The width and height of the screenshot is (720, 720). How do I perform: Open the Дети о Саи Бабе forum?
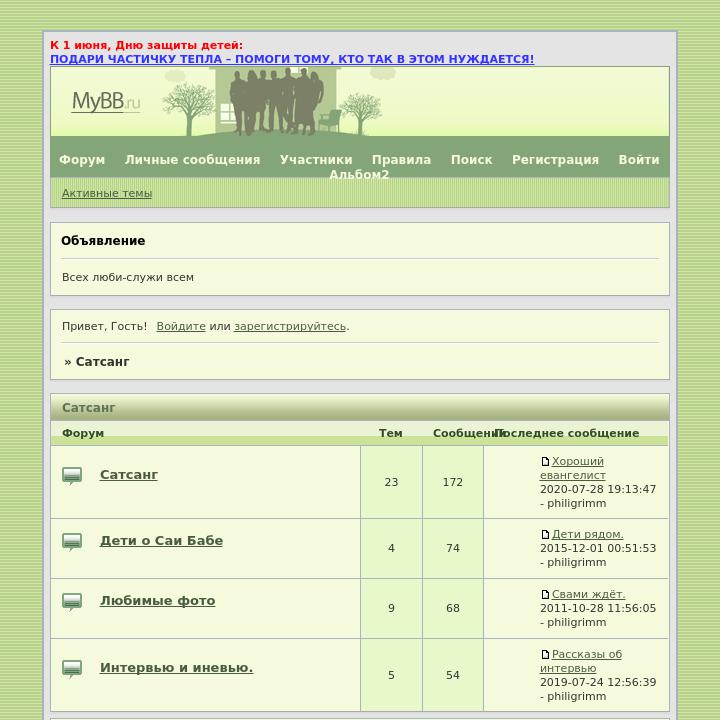coord(161,541)
